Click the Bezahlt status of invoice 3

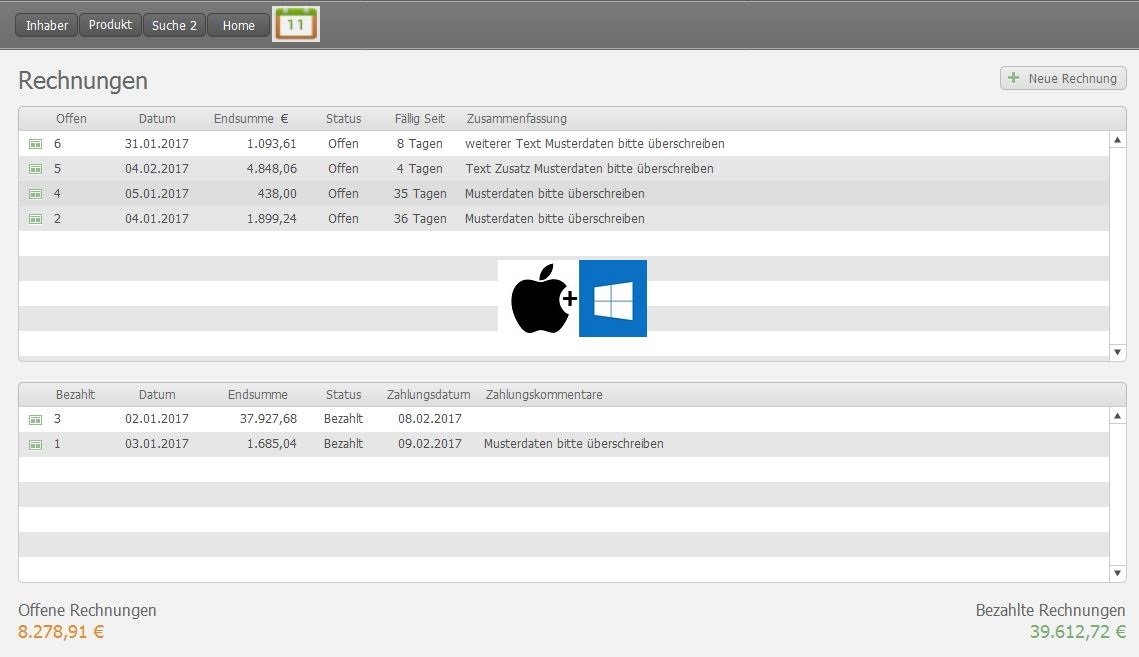coord(343,419)
